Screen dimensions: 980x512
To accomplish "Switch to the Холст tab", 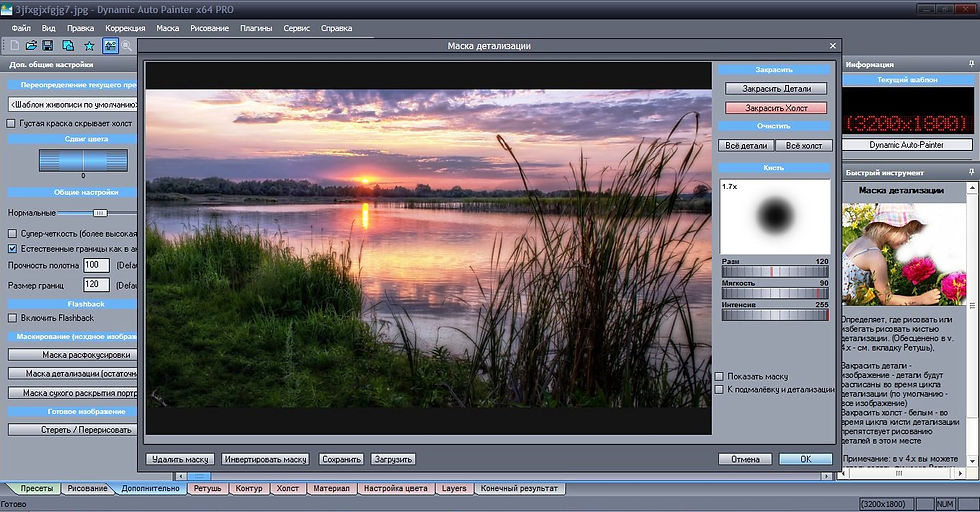I will (x=288, y=488).
